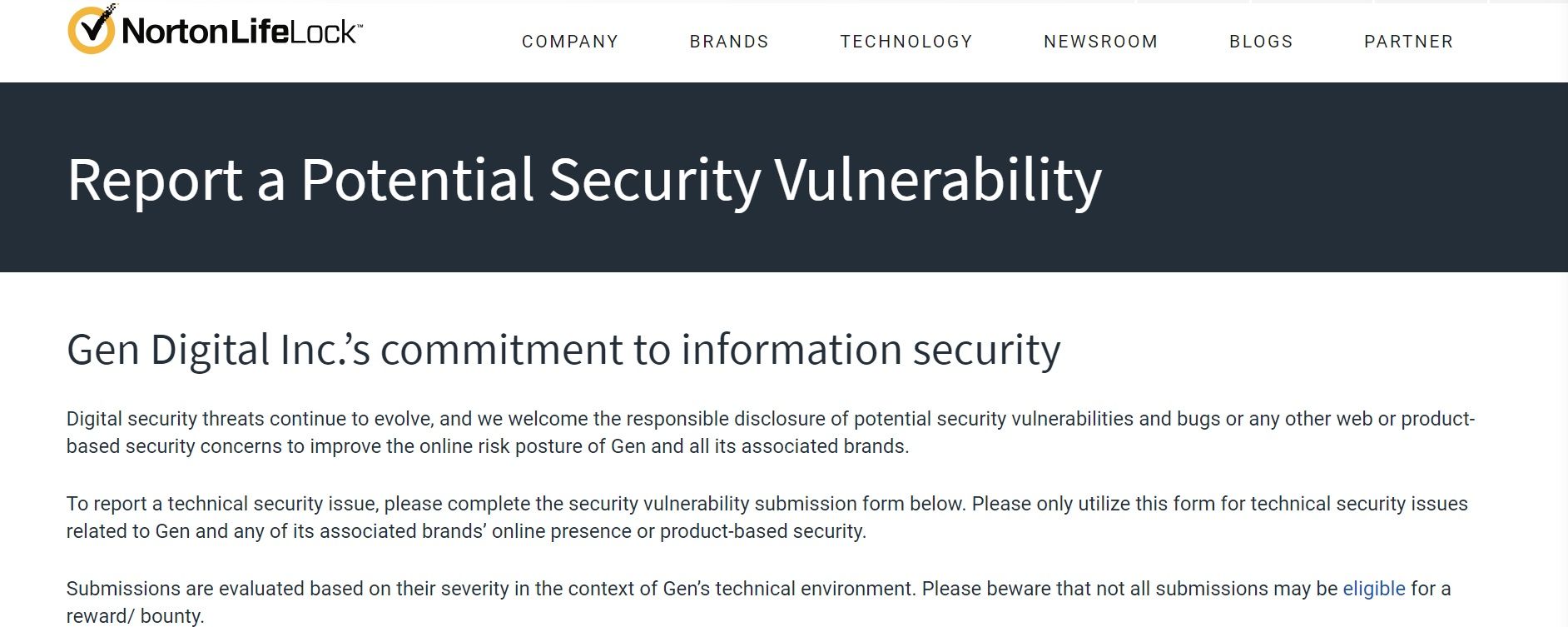Click the yellow ring of the Norton logo
The image size is (1568, 627).
75,32
